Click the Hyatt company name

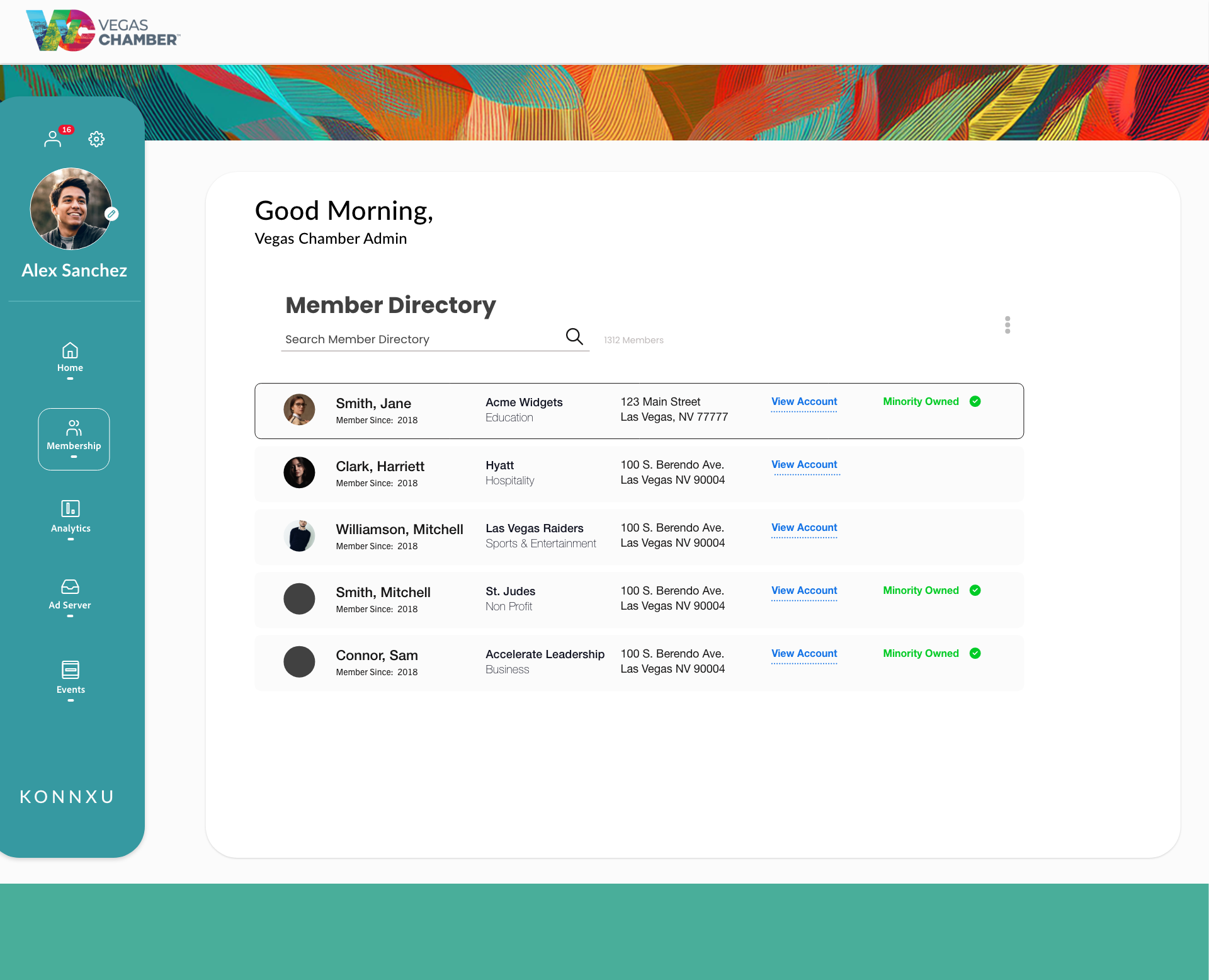pyautogui.click(x=500, y=465)
